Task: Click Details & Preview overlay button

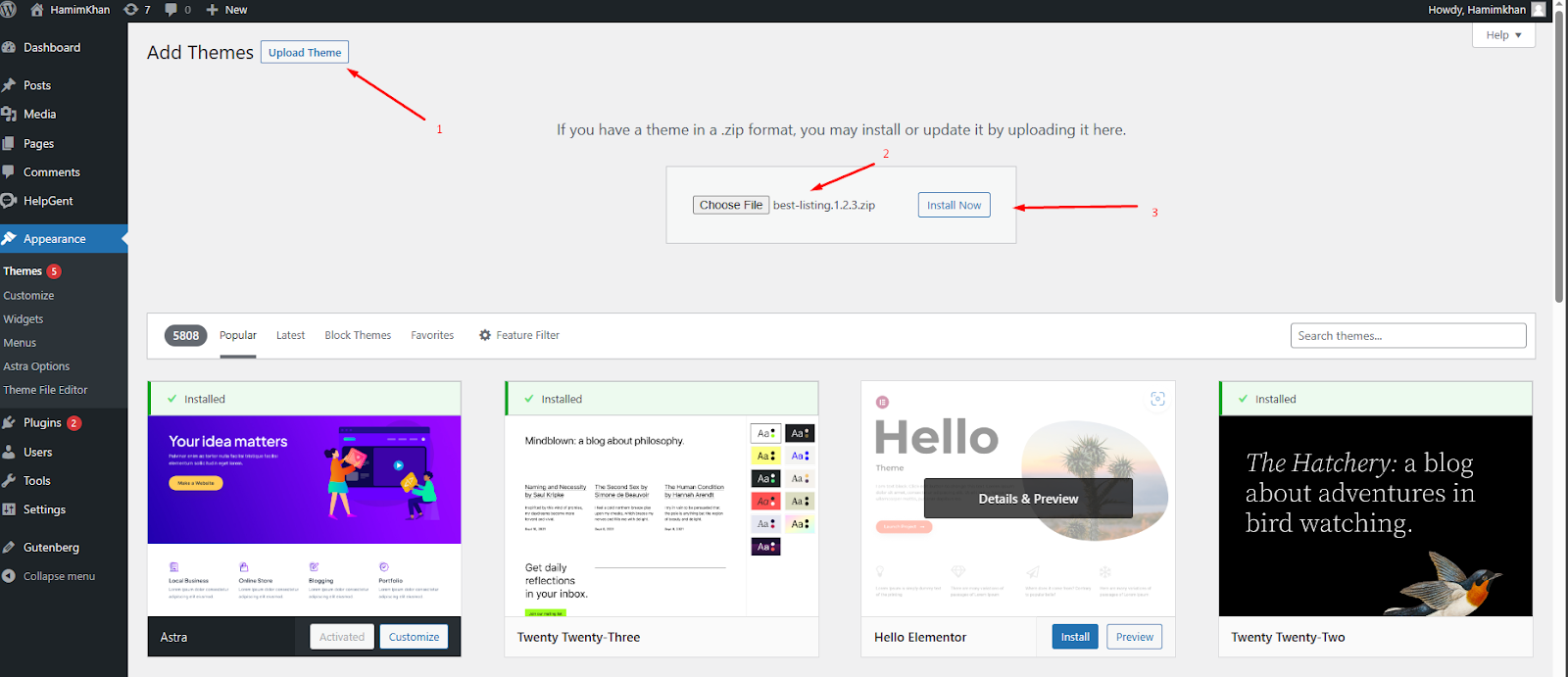Action: pyautogui.click(x=1028, y=499)
